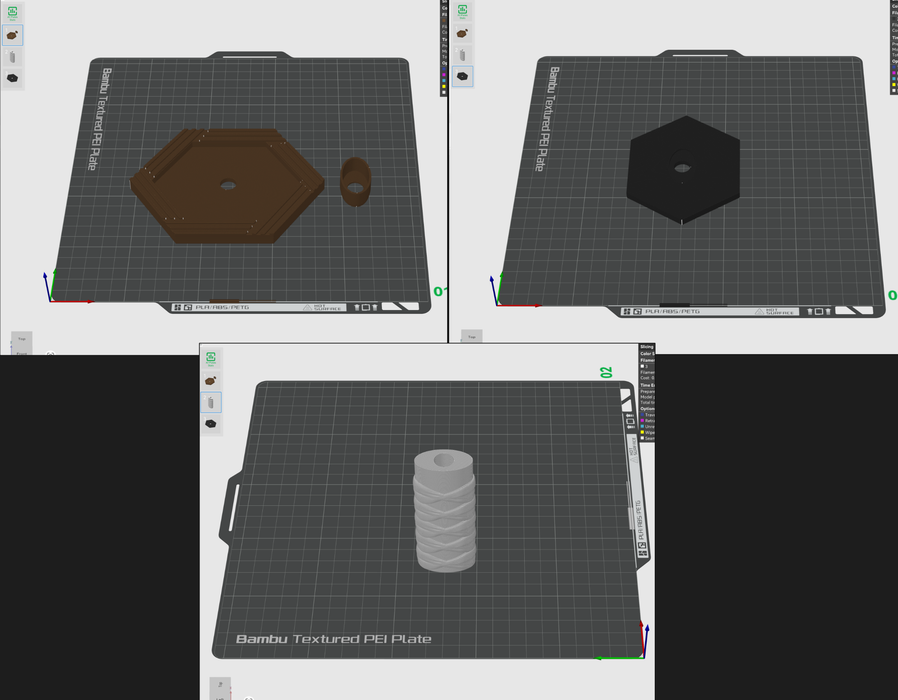Select the highlighted black hexagon thumbnail in top-right view
The image size is (898, 700).
(462, 76)
